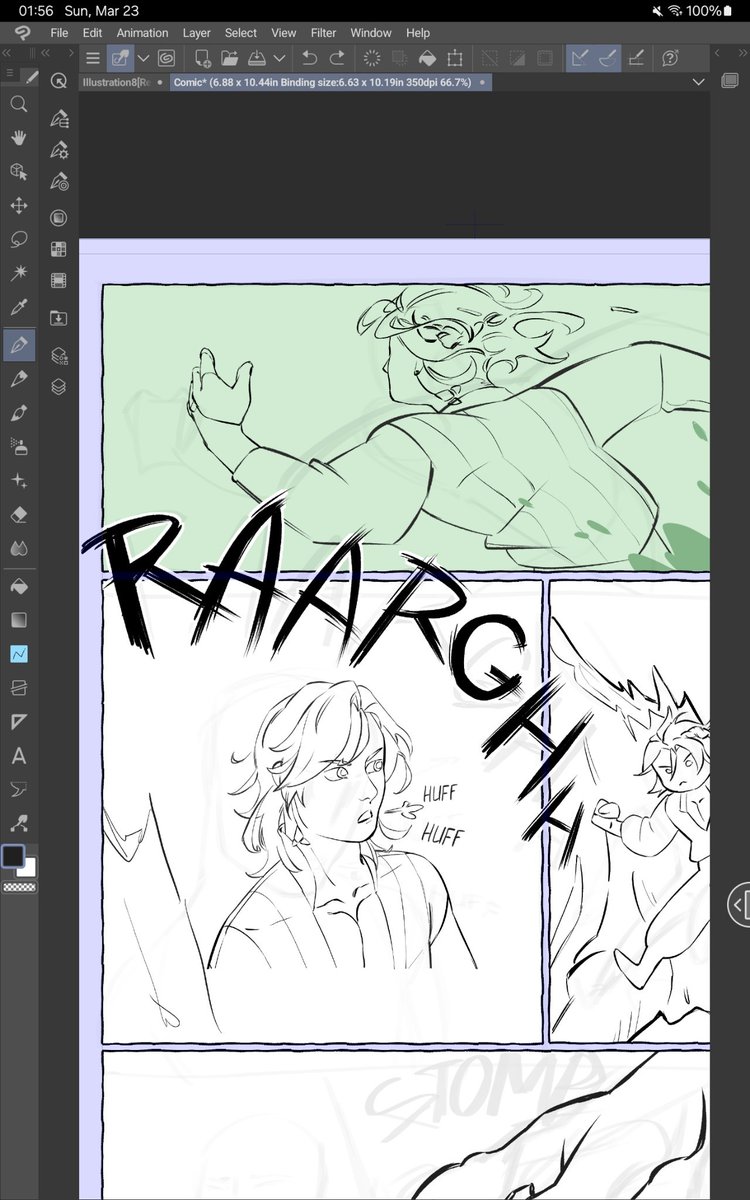Open the File menu
Screen dimensions: 750x1200
59,33
